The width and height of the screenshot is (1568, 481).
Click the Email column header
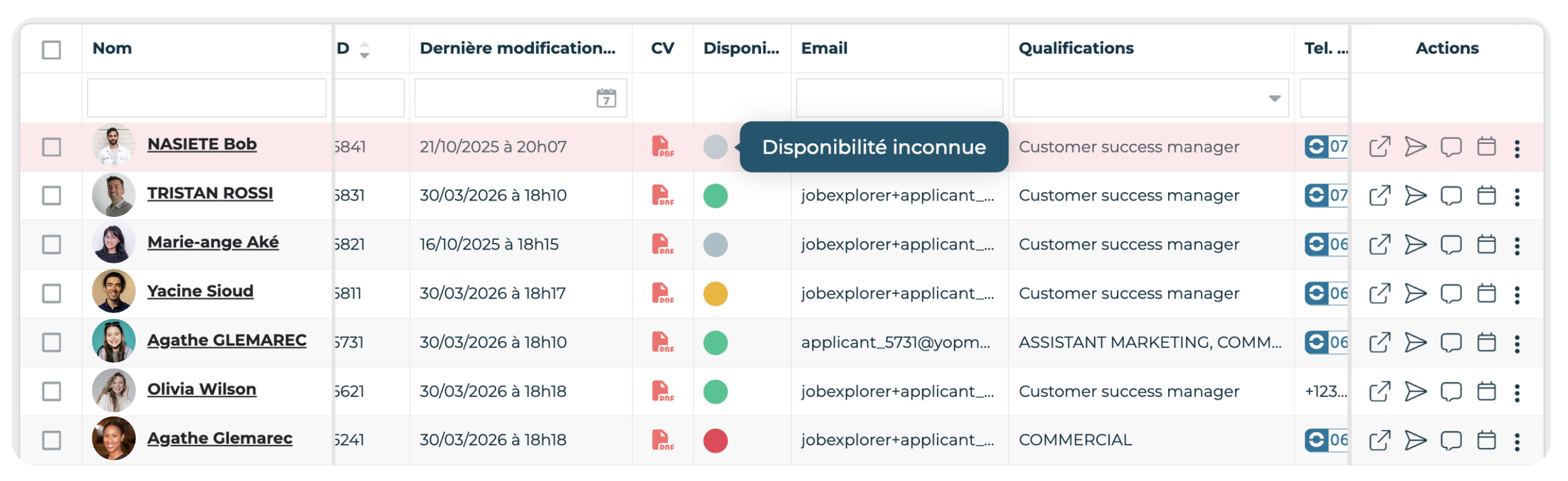[x=824, y=48]
